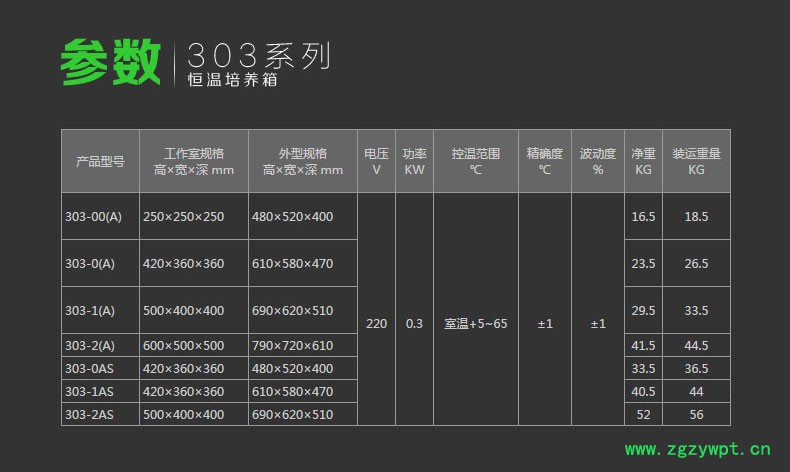Viewport: 790px width, 472px height.
Task: Click the 220 voltage value cell
Action: (x=377, y=324)
